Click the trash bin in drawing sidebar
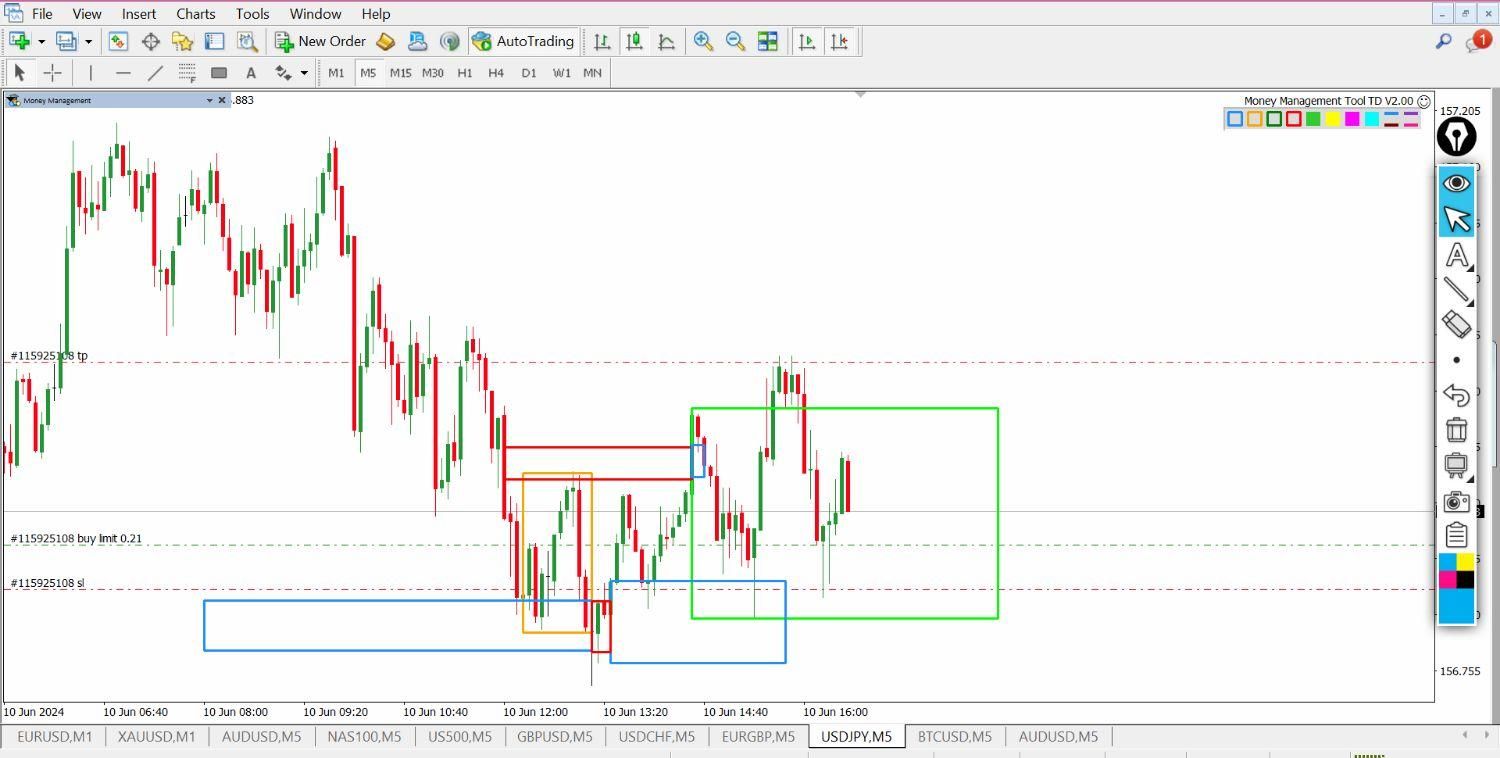 click(x=1456, y=430)
